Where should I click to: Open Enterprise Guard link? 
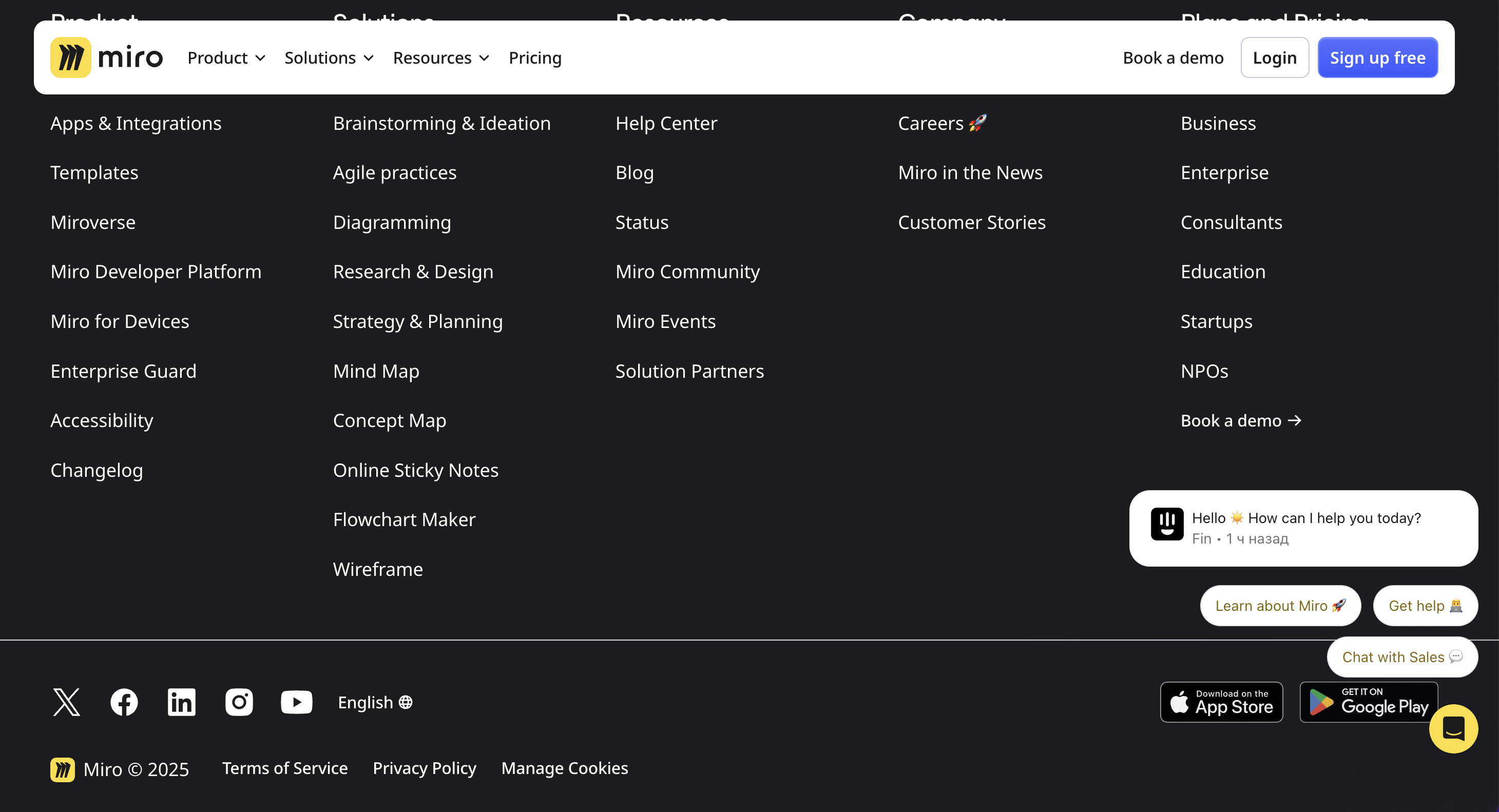[x=123, y=371]
